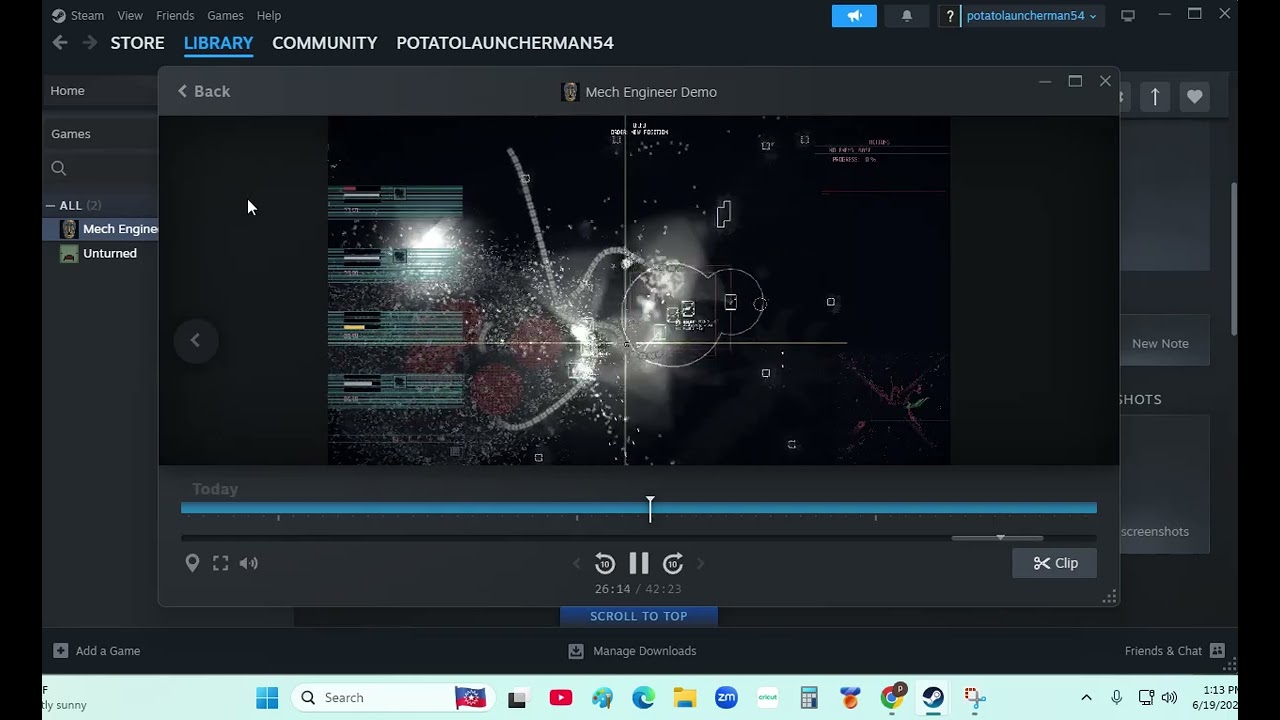Open Steam announcements megaphone
The height and width of the screenshot is (720, 1280).
point(854,16)
